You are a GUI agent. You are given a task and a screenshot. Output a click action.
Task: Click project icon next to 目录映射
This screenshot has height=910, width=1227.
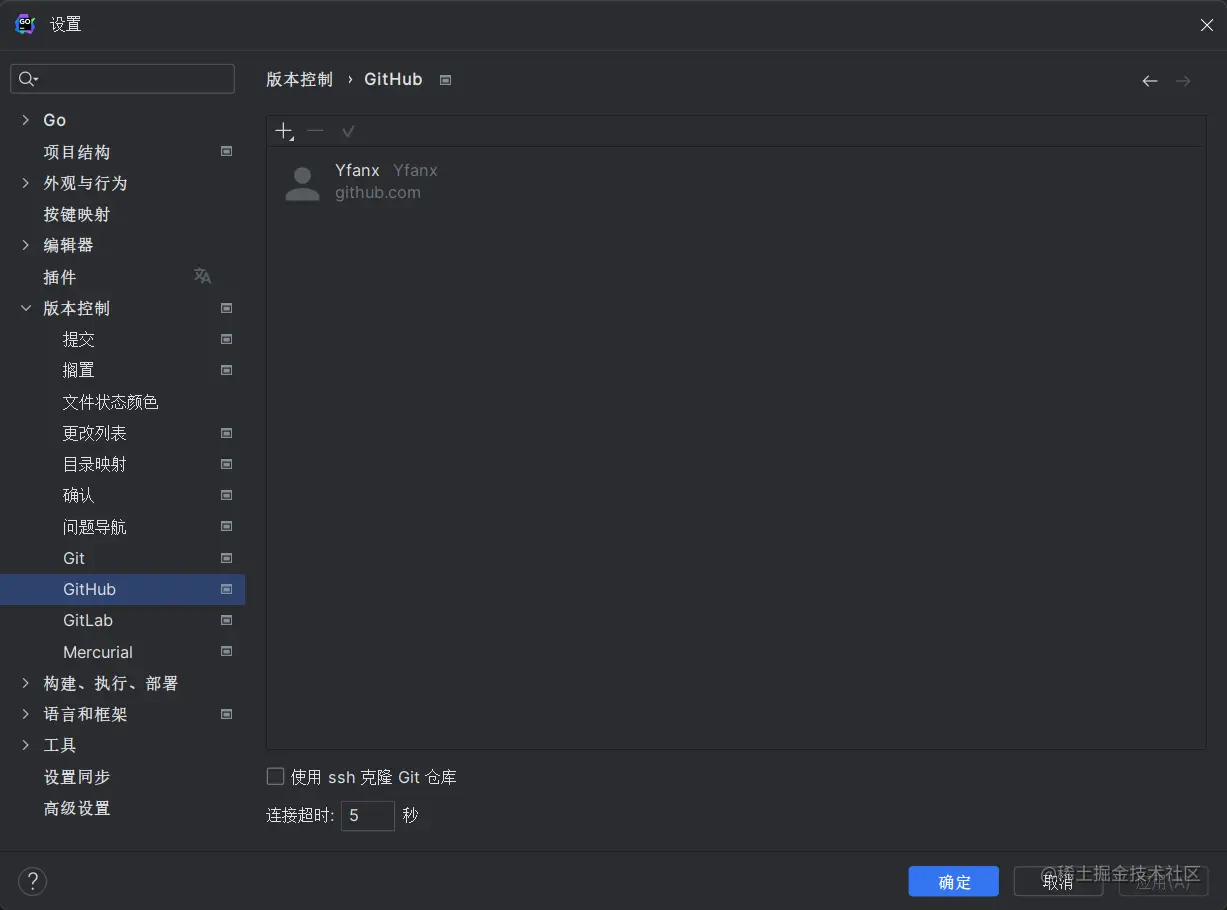(227, 464)
